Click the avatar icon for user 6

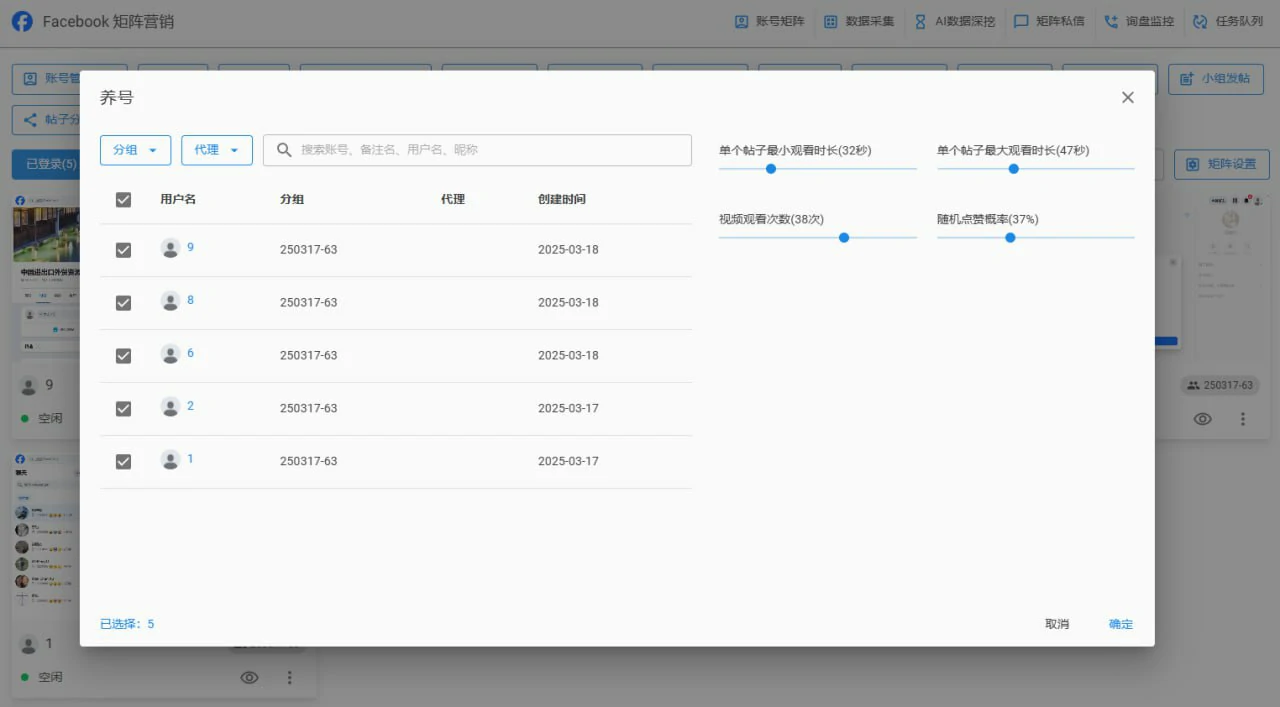click(170, 354)
